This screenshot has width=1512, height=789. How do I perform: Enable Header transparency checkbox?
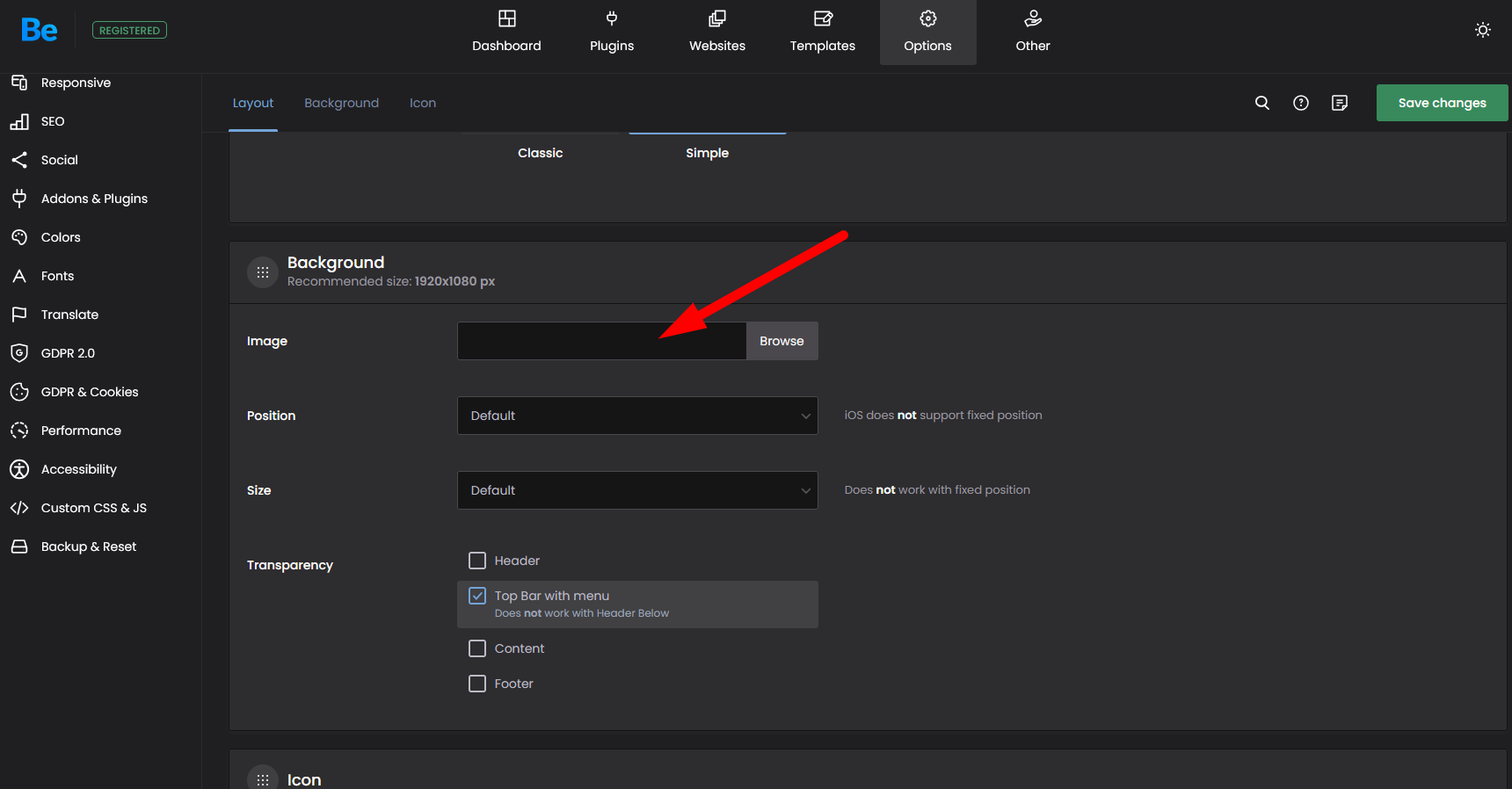pos(477,561)
